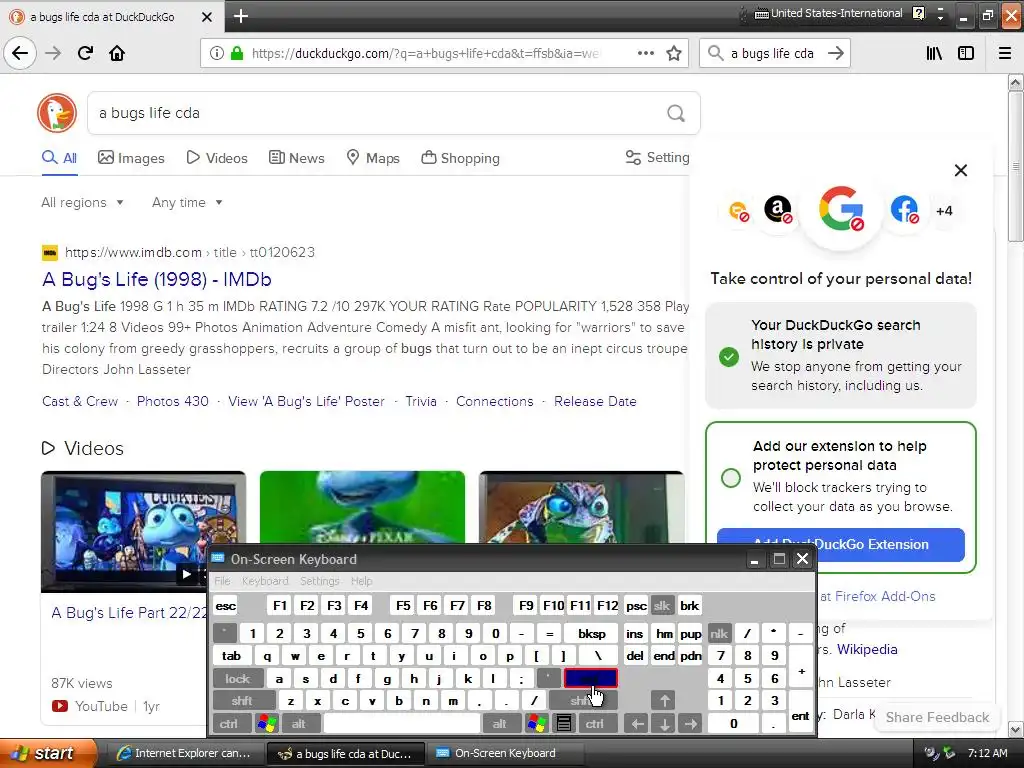Submit the Firefox search bar arrow

pyautogui.click(x=836, y=53)
